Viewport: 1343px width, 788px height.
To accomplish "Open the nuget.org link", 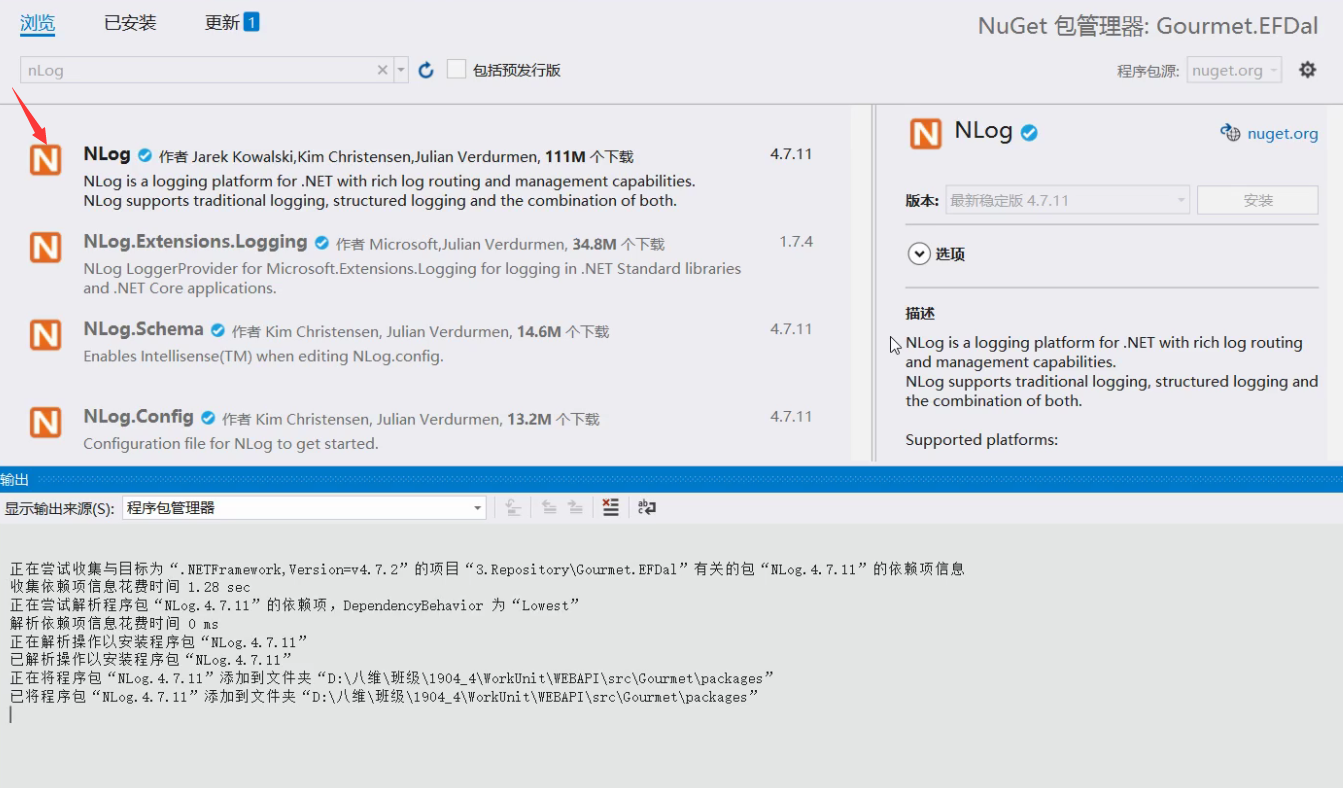I will tap(1282, 133).
